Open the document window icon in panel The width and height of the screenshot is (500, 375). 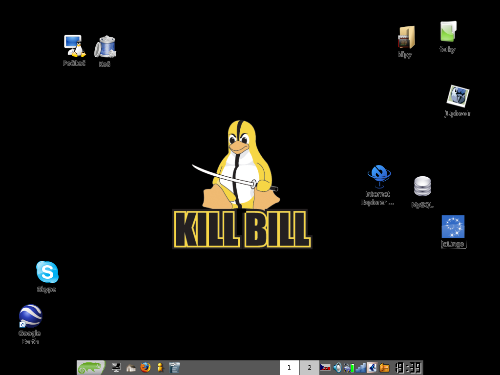click(x=174, y=367)
